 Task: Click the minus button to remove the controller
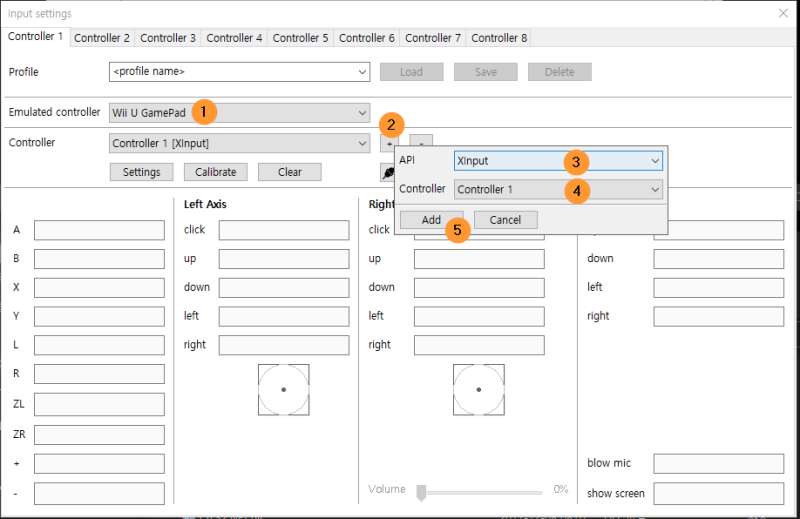coord(421,140)
